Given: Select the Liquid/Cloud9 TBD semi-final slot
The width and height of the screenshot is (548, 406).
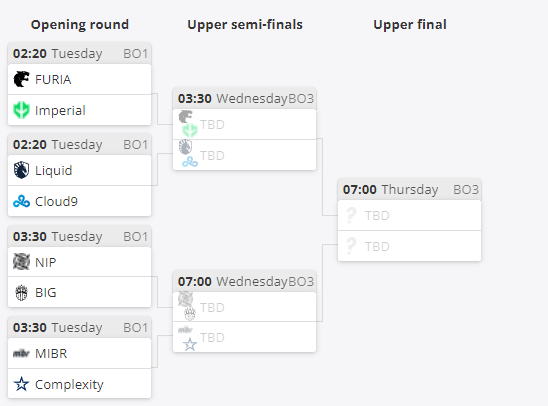Looking at the screenshot, I should coord(245,155).
